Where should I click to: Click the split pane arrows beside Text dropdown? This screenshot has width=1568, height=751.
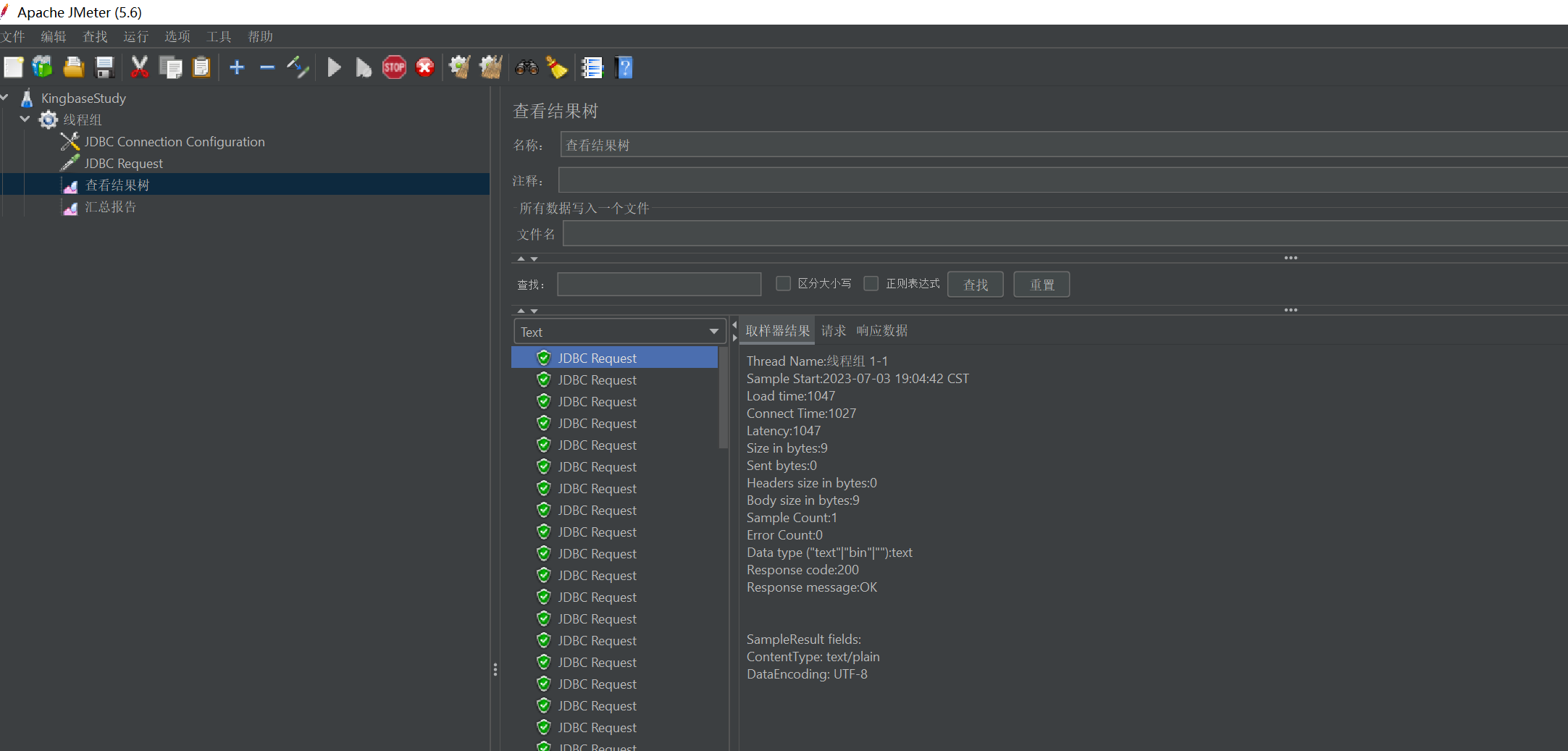(x=734, y=331)
